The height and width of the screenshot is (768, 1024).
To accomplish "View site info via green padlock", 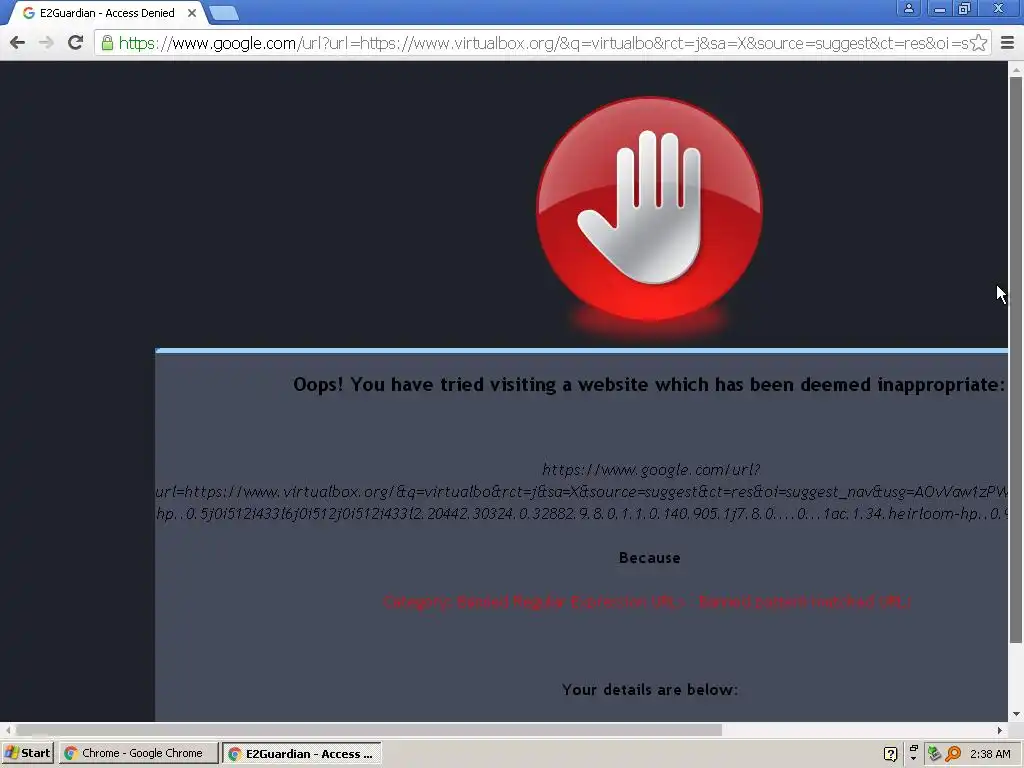I will pyautogui.click(x=107, y=43).
